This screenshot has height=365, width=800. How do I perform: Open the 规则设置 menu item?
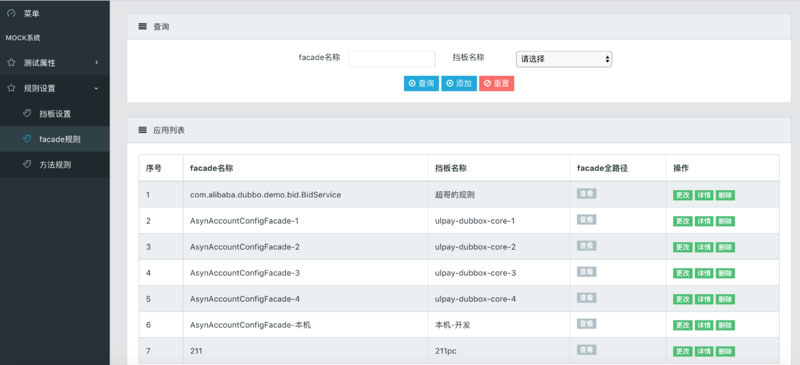coord(55,88)
